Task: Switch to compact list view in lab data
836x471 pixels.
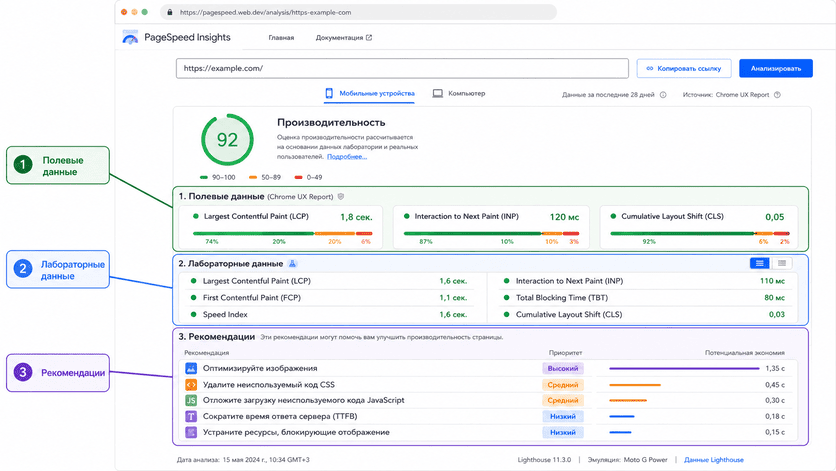Action: point(782,263)
